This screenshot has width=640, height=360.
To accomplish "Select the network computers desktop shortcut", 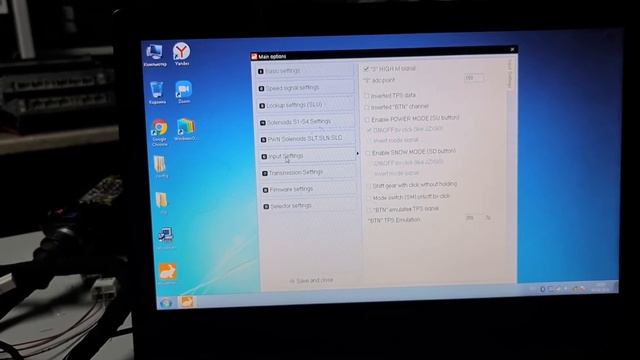I will pyautogui.click(x=165, y=238).
